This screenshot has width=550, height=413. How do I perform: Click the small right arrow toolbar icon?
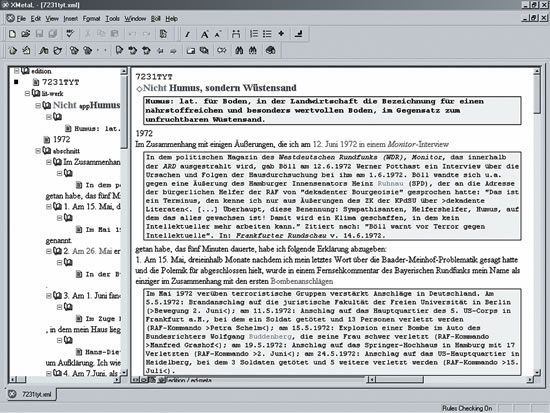(173, 51)
